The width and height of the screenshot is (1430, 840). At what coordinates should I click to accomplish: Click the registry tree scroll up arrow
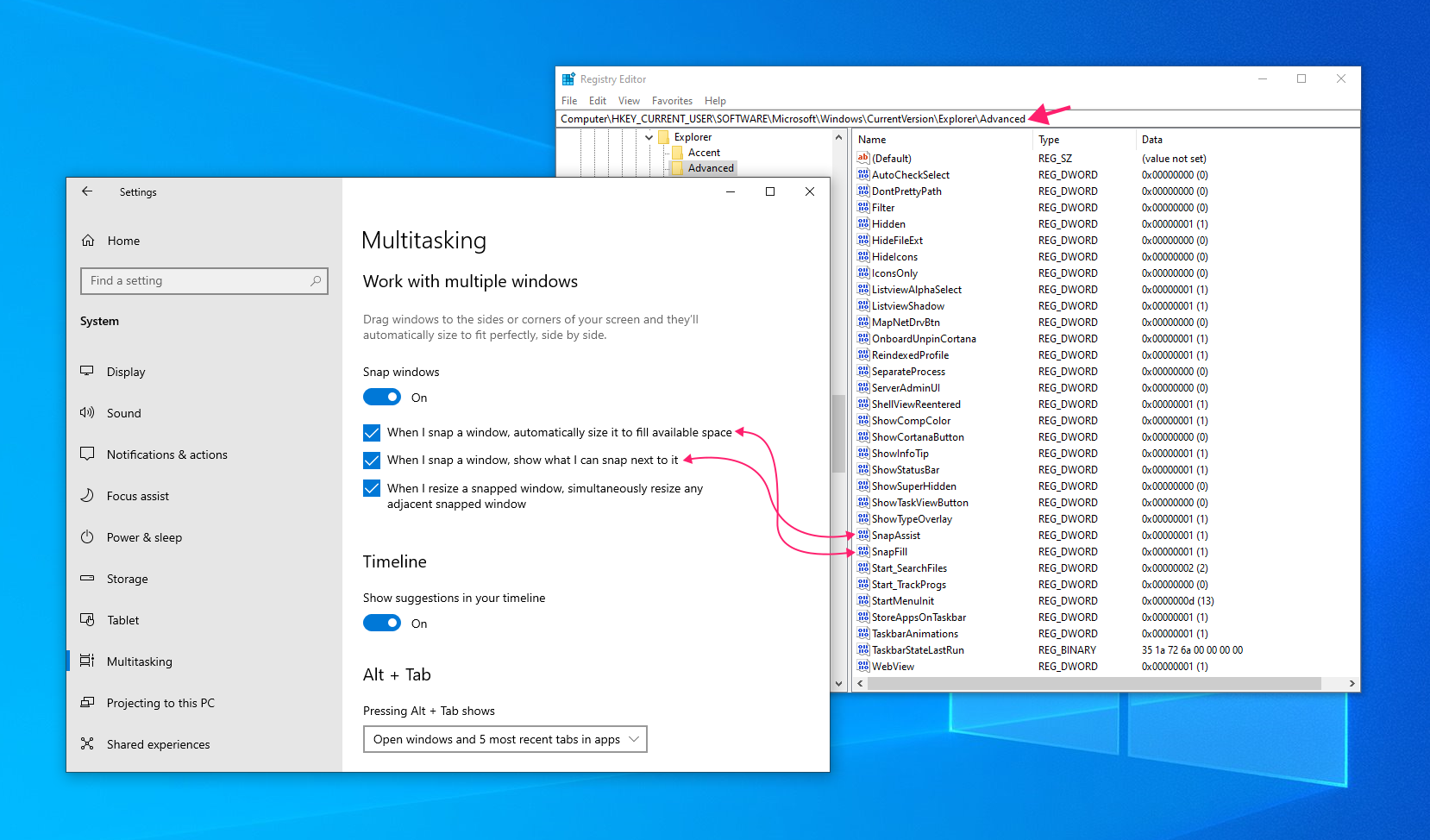838,137
